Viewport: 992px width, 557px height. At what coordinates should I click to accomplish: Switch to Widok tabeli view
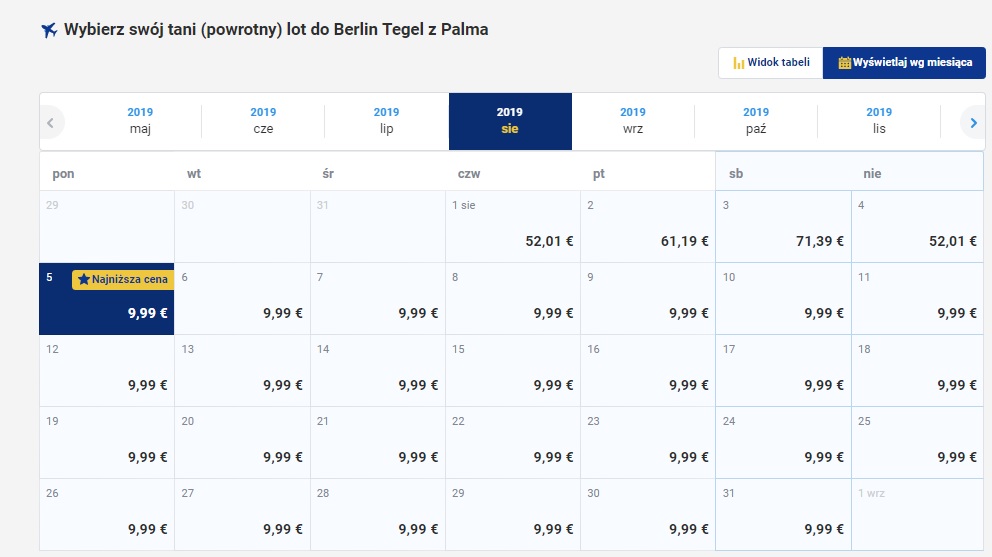(x=771, y=63)
